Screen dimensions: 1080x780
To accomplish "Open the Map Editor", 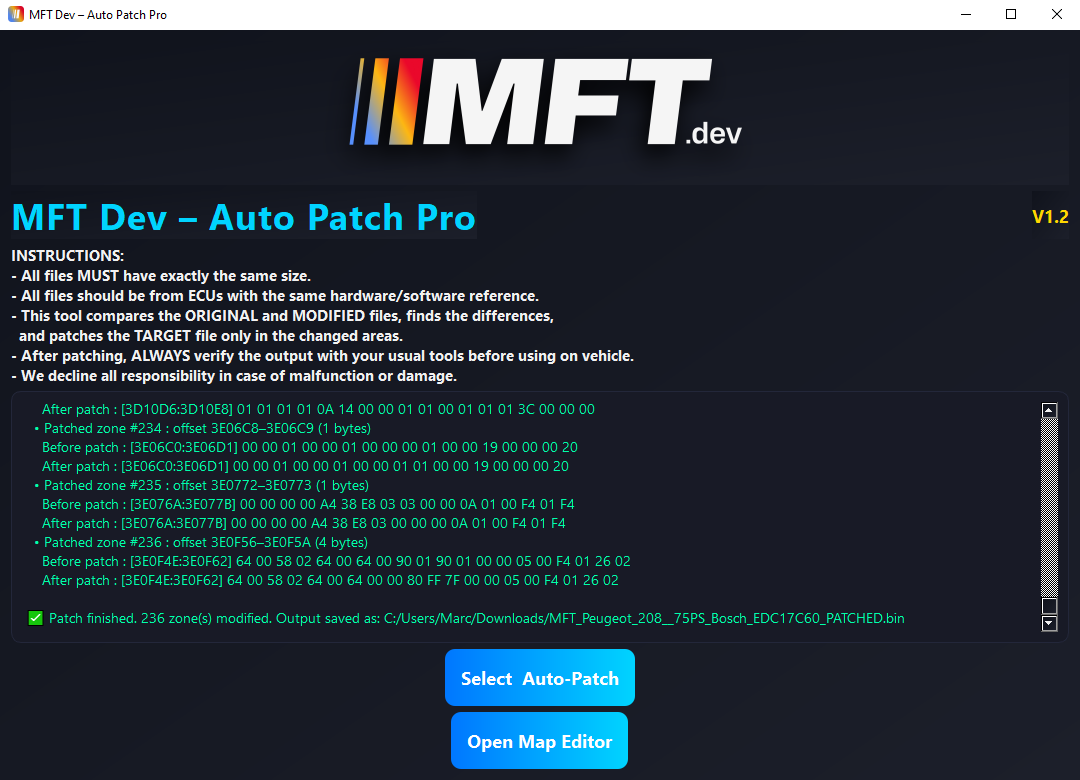I will point(539,741).
